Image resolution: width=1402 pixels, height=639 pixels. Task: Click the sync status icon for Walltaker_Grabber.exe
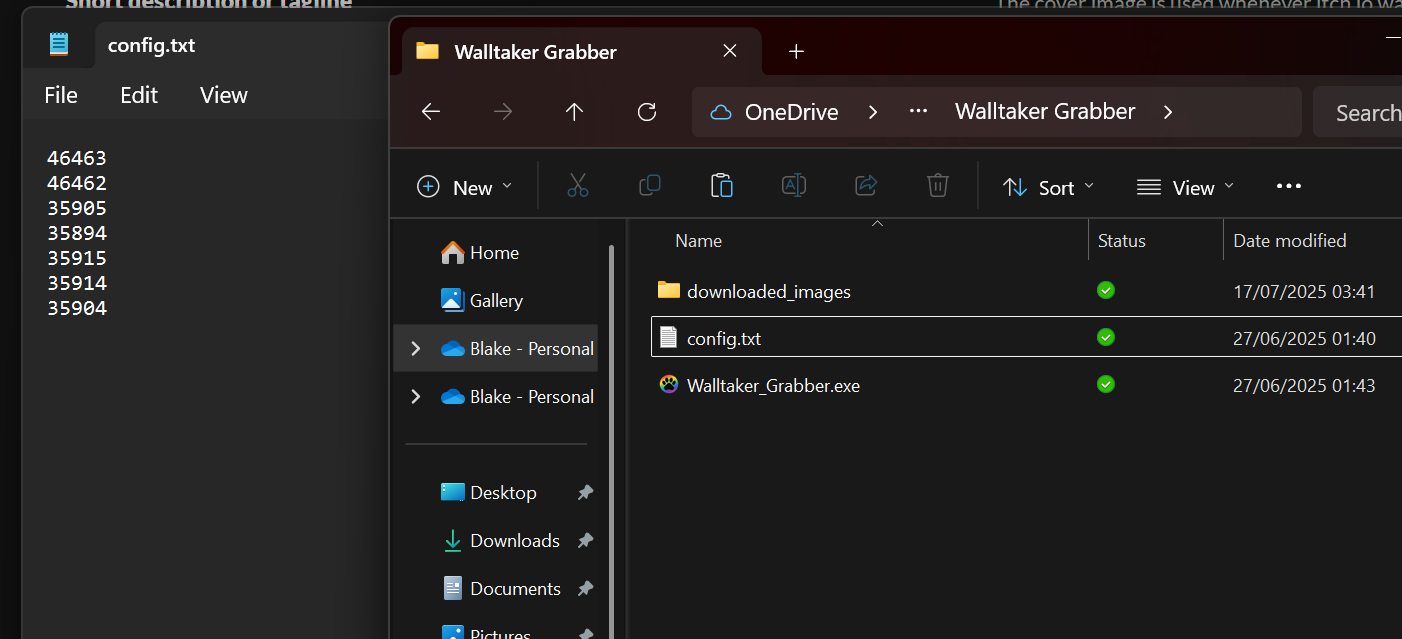click(1106, 384)
